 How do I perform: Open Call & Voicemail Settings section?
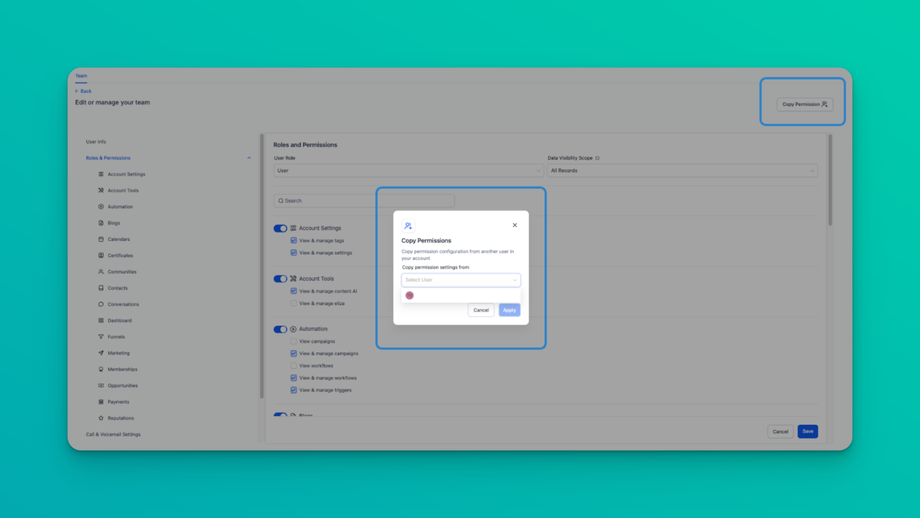tap(113, 435)
